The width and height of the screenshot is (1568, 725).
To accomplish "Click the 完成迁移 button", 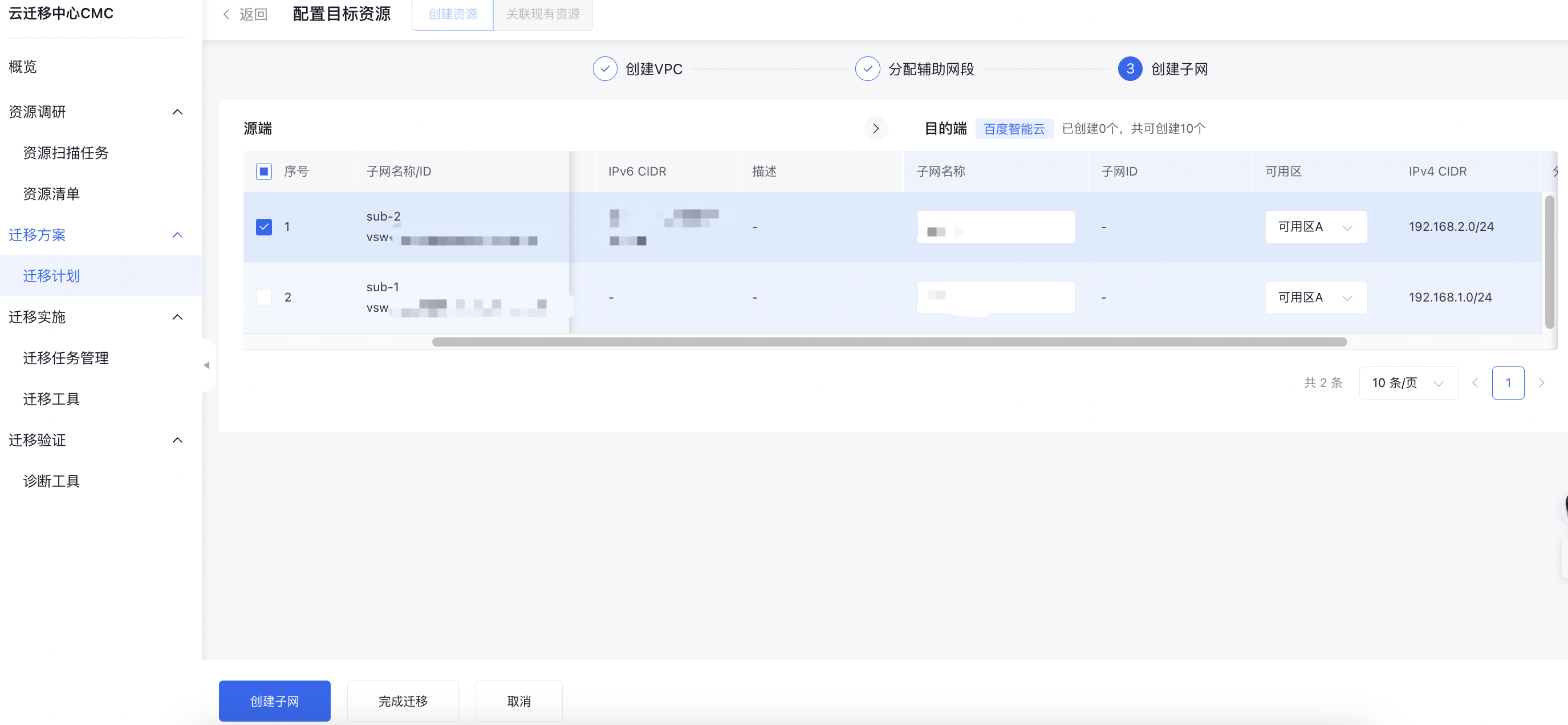I will pos(403,700).
